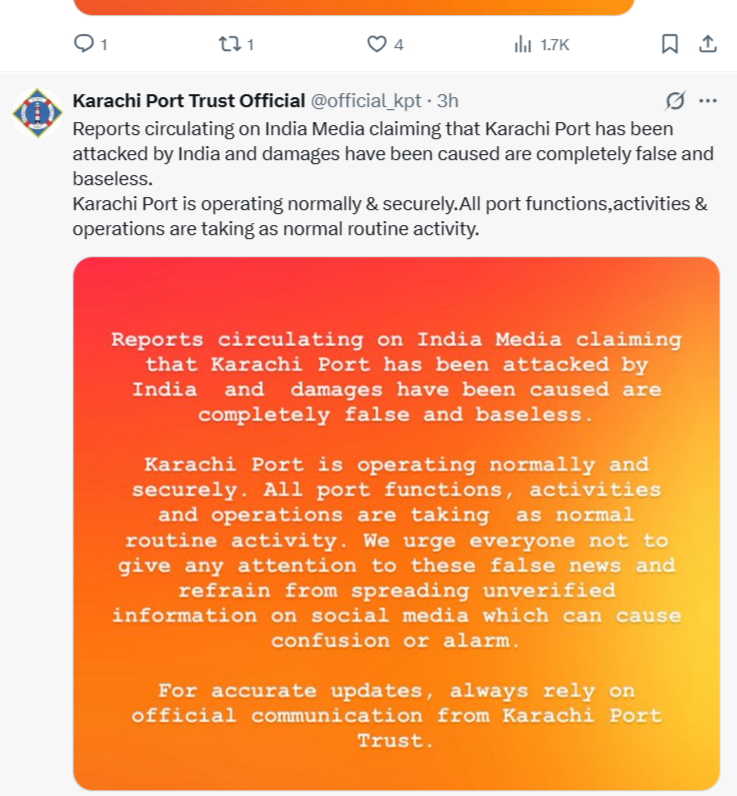Click the reply count beside bubble

(x=104, y=45)
